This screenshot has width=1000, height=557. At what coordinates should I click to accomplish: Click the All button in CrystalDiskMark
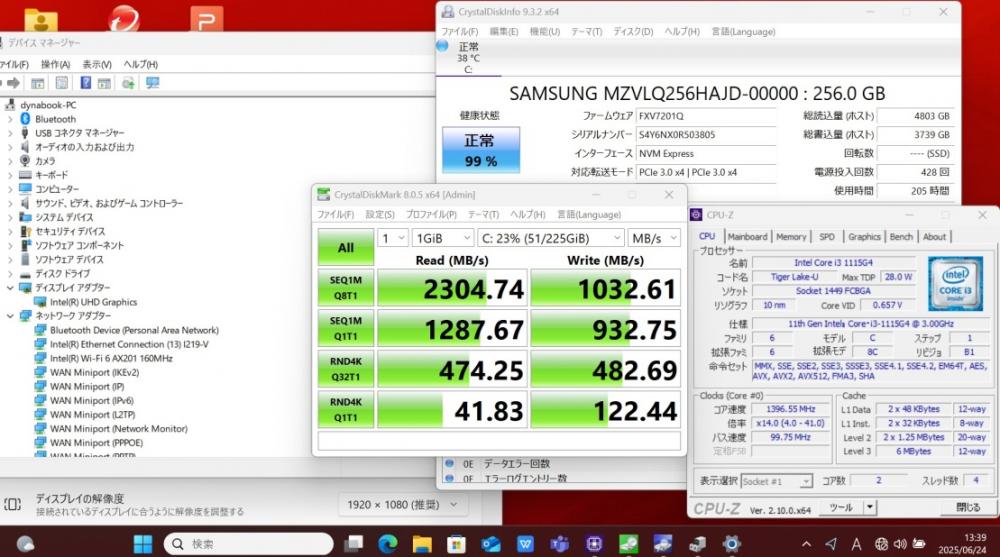coord(346,248)
